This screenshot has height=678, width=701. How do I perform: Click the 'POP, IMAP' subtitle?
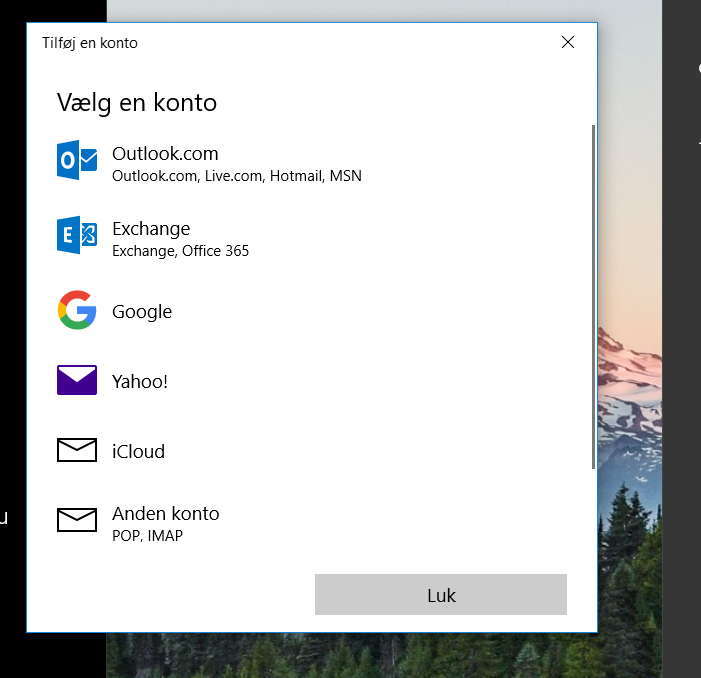147,536
